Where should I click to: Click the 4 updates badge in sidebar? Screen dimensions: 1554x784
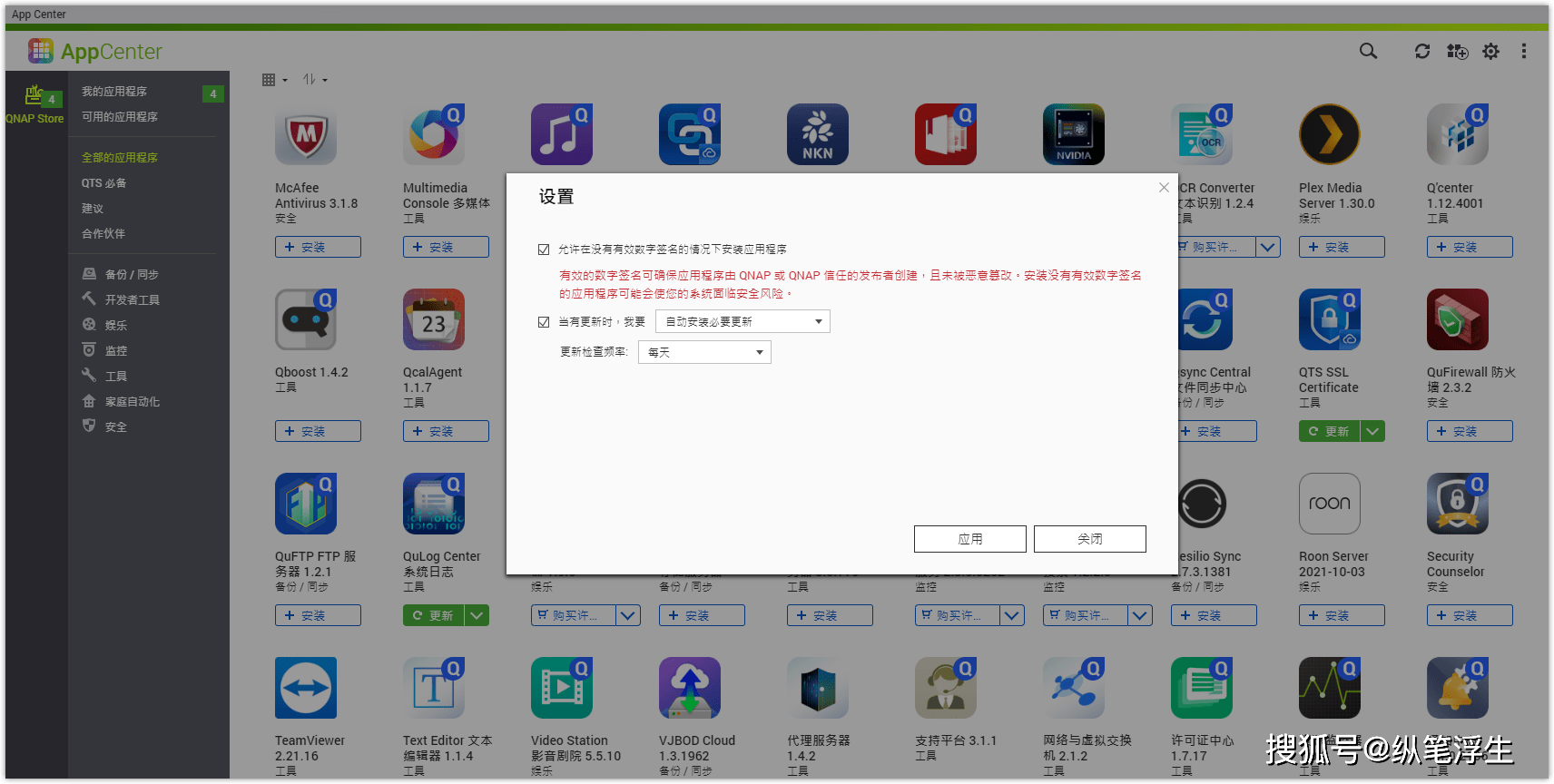[x=213, y=93]
